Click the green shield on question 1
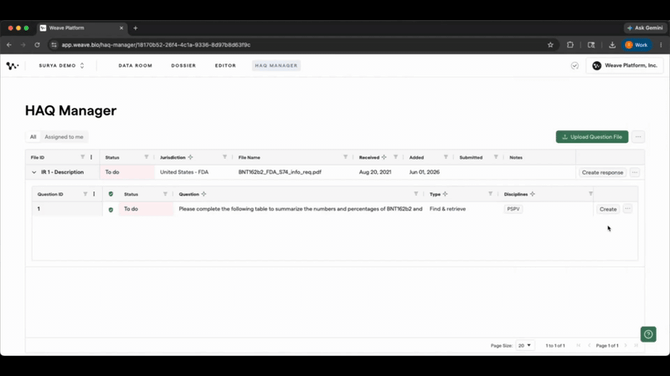Image resolution: width=670 pixels, height=376 pixels. 111,209
